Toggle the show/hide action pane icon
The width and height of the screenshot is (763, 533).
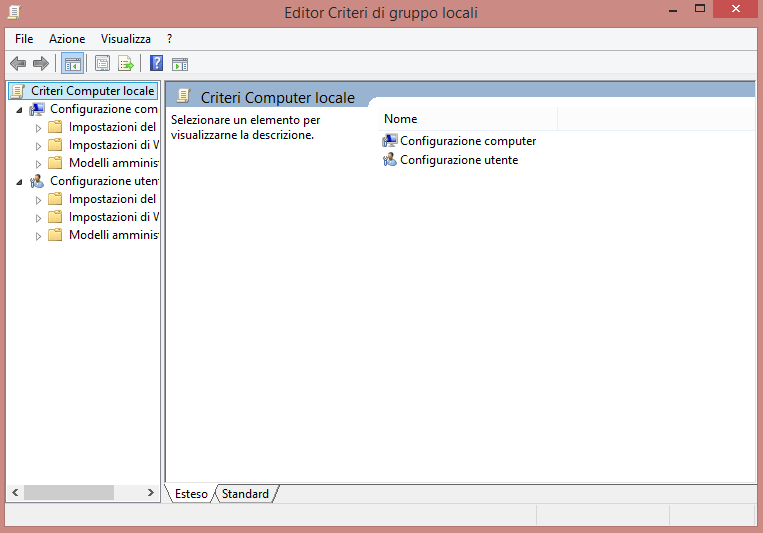coord(180,64)
